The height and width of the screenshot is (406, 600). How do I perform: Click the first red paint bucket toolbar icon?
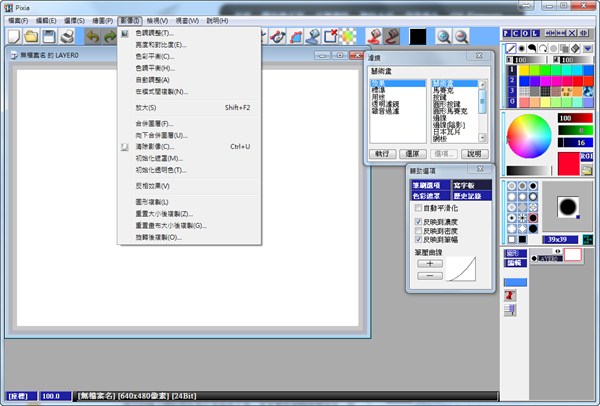click(374, 37)
